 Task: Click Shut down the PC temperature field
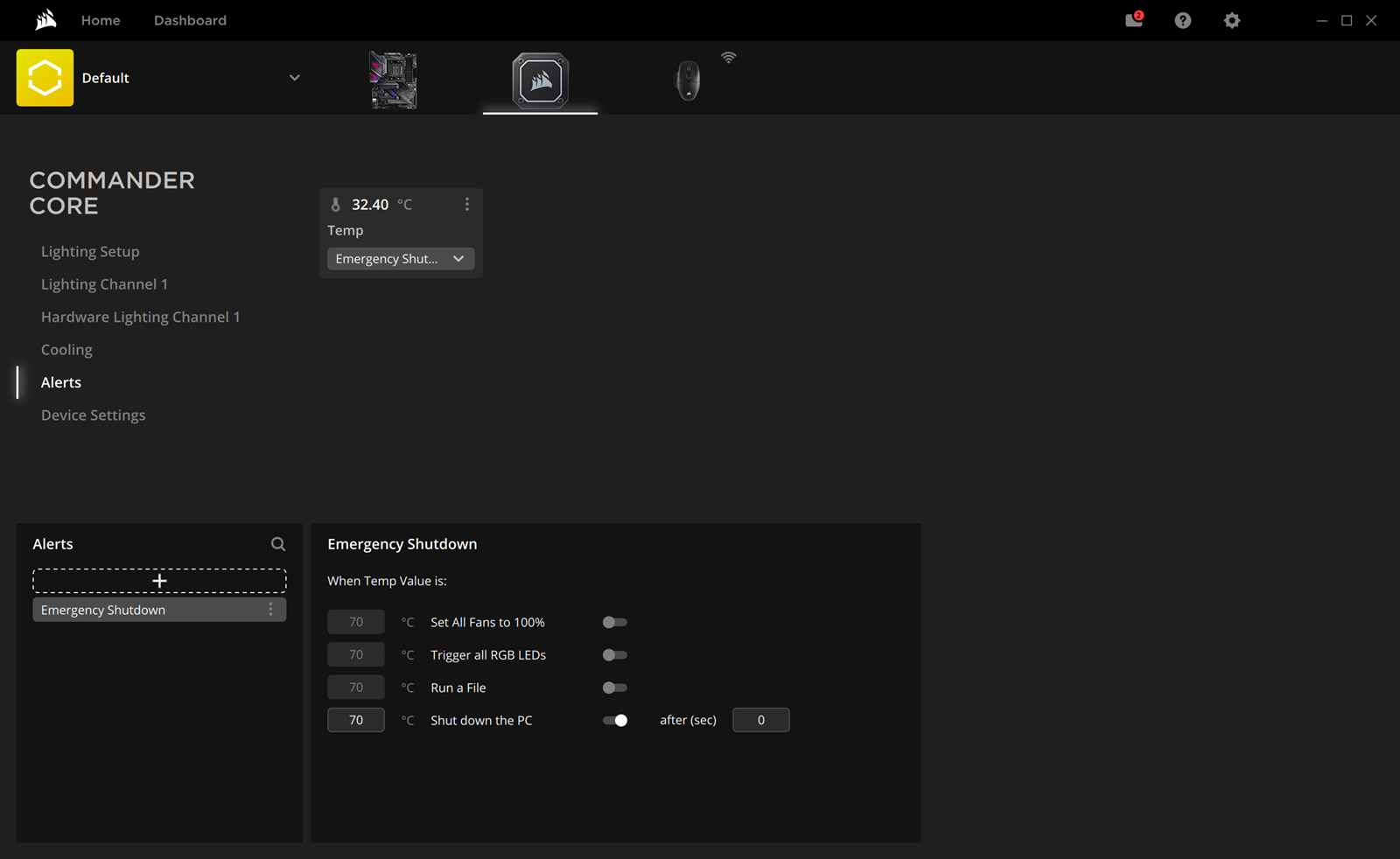356,720
